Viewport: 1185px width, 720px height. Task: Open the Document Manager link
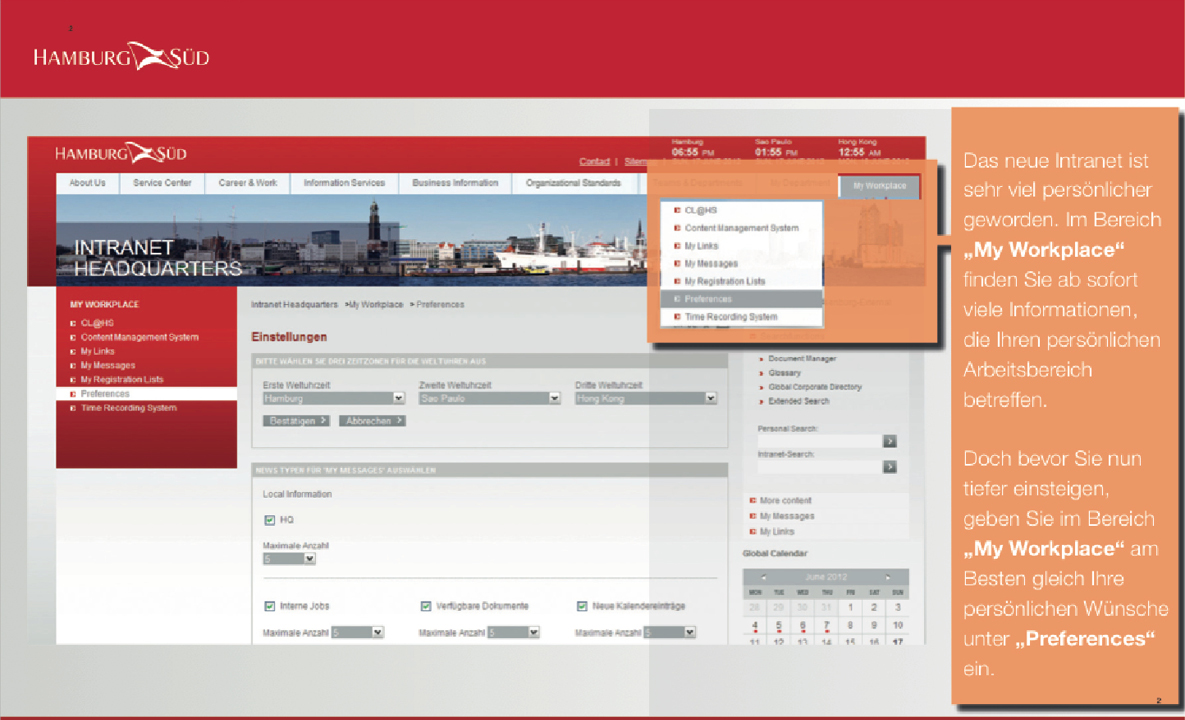click(x=802, y=359)
